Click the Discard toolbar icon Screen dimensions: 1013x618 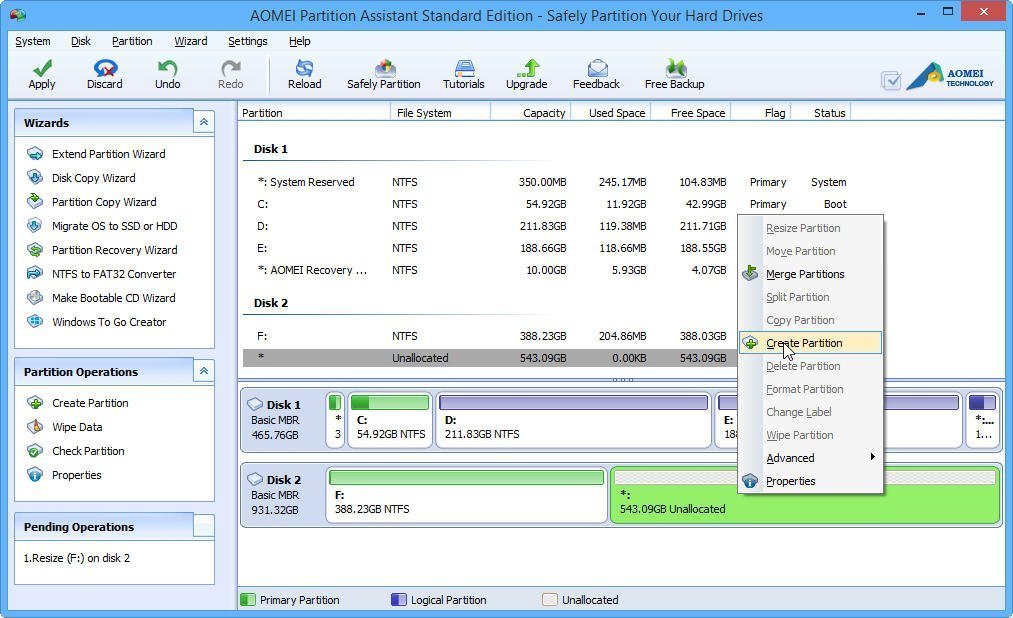(105, 68)
